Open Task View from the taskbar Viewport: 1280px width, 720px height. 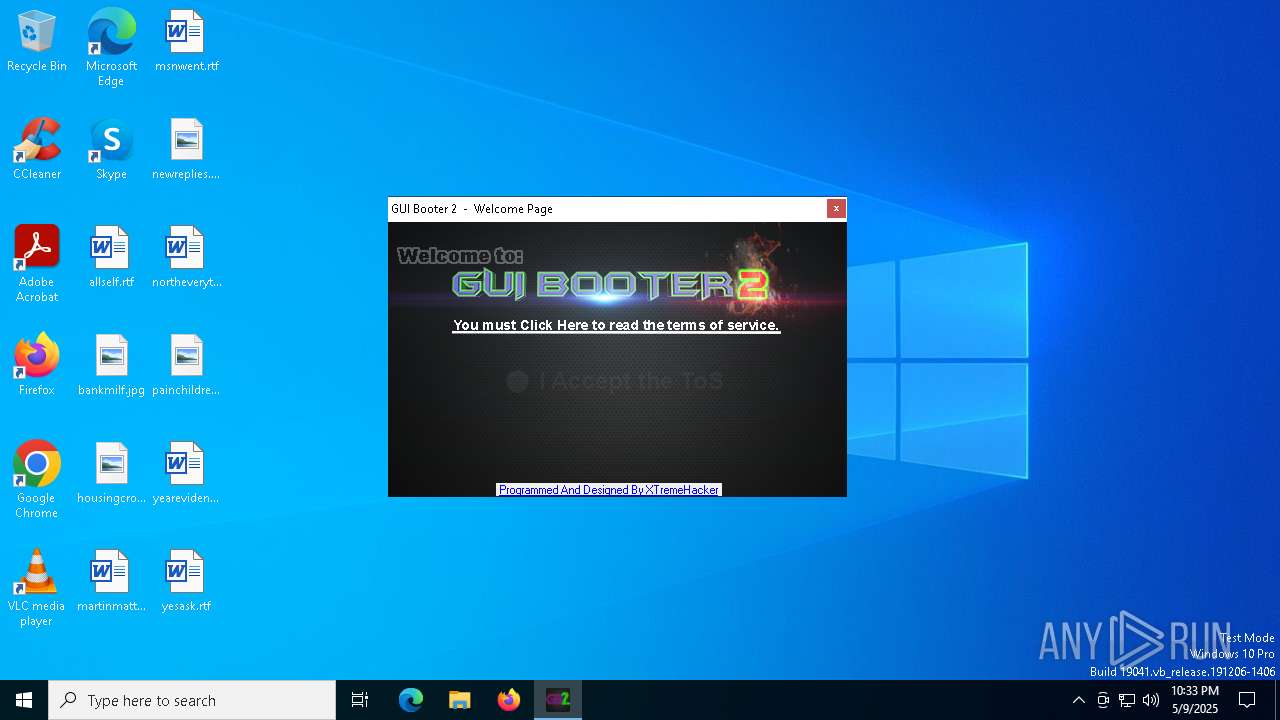coord(360,700)
